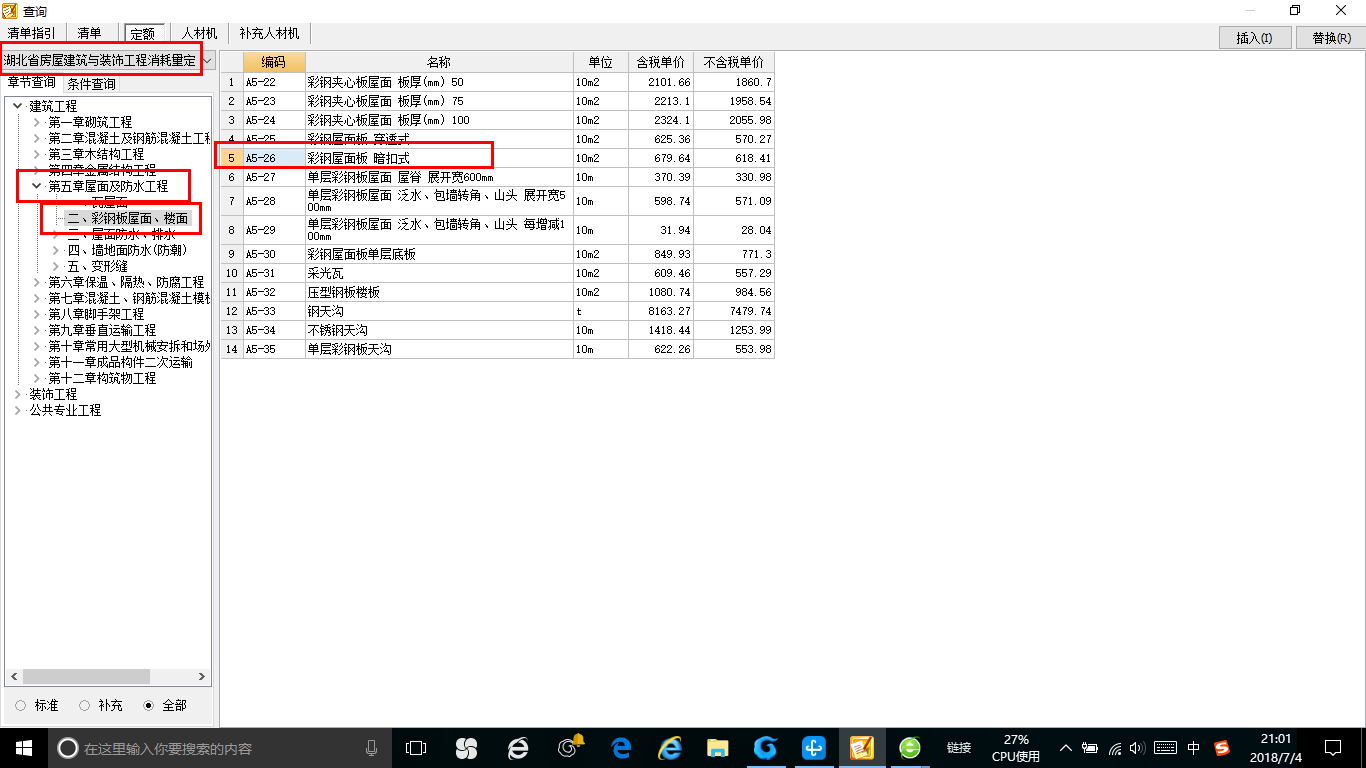Click the 插入(I) button
This screenshot has width=1366, height=768.
pyautogui.click(x=1254, y=38)
